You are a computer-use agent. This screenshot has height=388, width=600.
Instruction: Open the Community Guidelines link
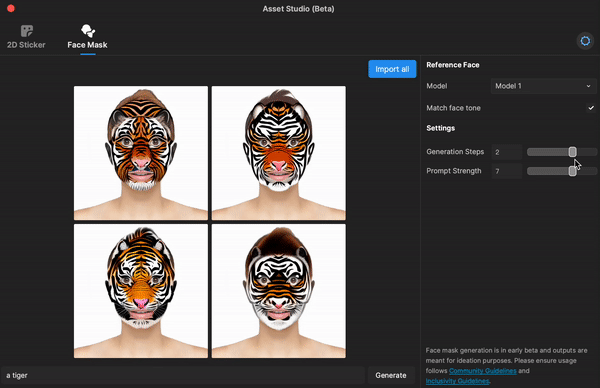[x=483, y=371]
